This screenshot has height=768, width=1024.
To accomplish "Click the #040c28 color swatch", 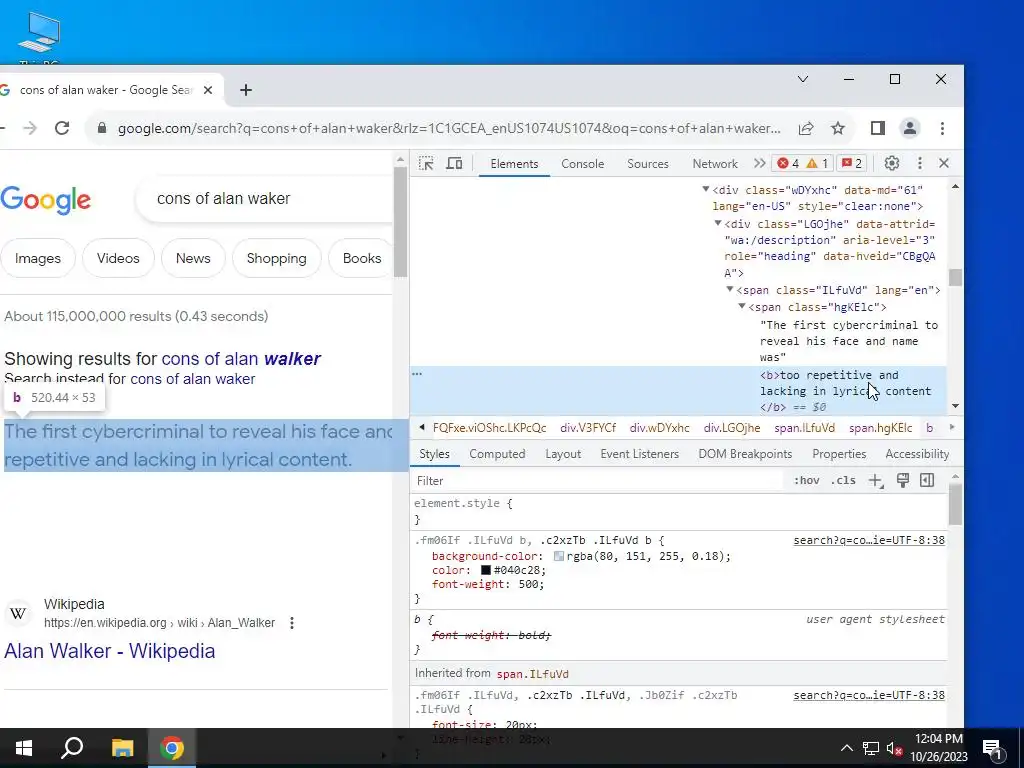I will coord(486,570).
